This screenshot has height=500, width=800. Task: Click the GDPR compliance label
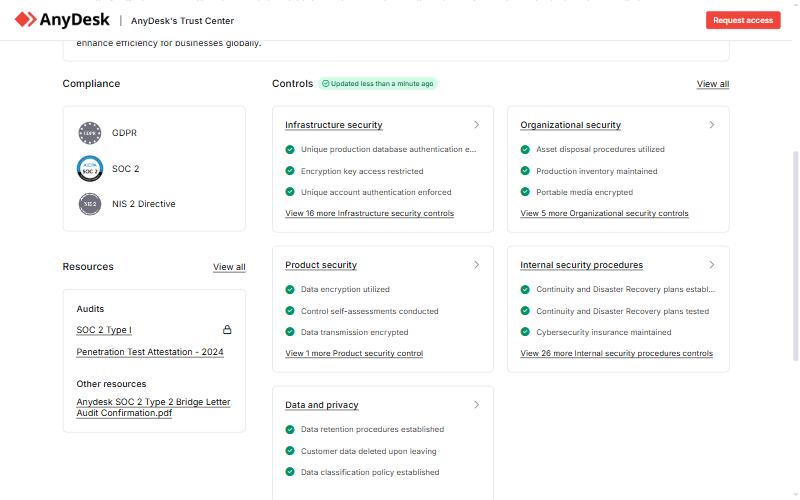124,133
